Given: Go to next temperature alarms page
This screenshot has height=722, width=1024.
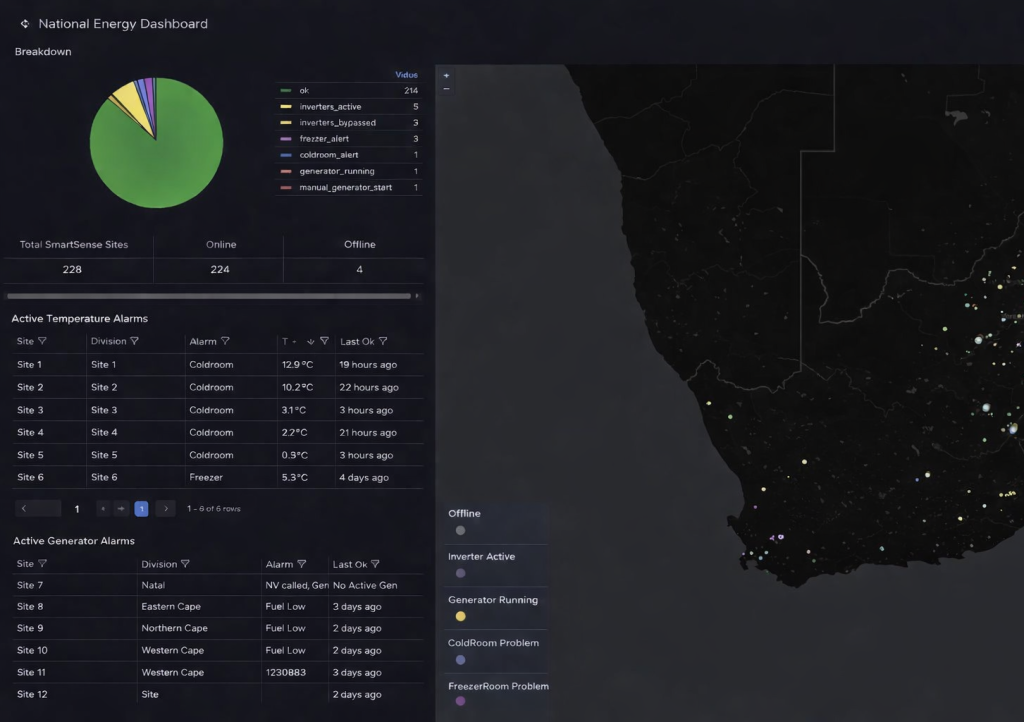Looking at the screenshot, I should pos(166,509).
